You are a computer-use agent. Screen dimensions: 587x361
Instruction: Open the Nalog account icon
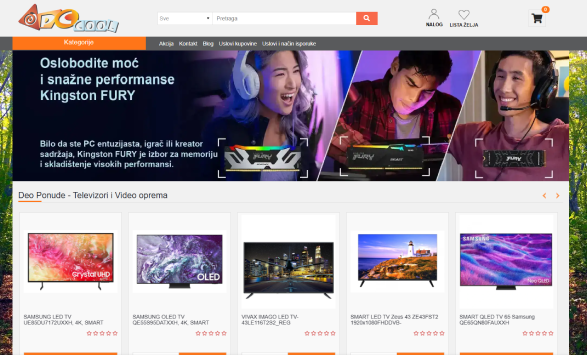[x=434, y=18]
